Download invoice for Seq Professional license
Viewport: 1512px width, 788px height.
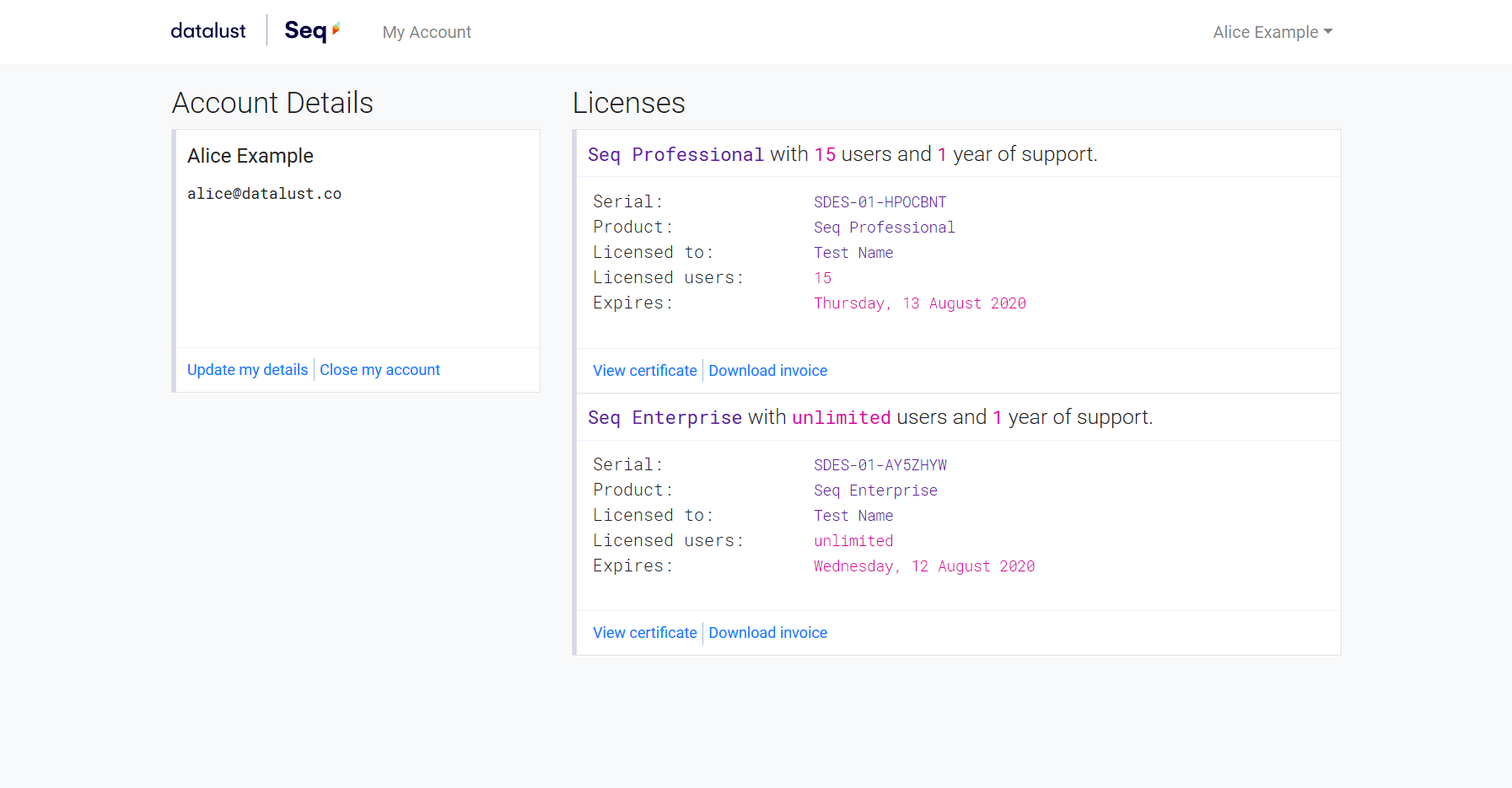768,371
